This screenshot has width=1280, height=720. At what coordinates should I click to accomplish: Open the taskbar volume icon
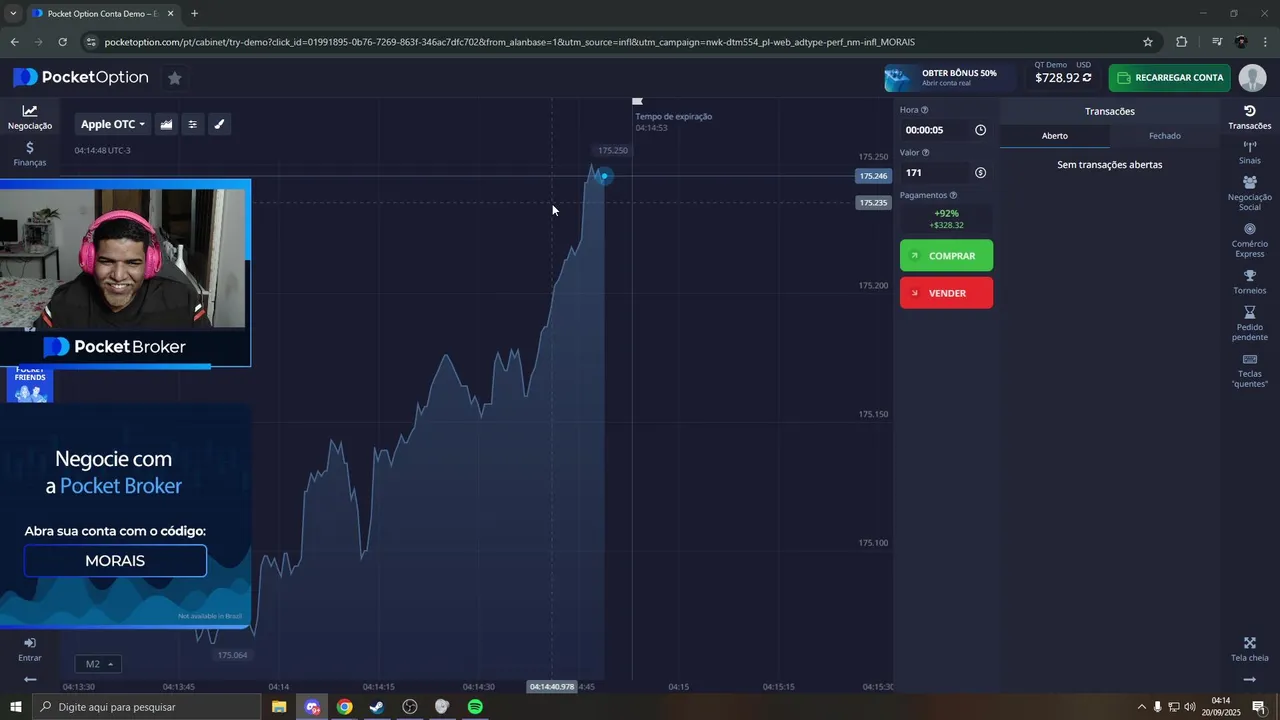(1190, 707)
